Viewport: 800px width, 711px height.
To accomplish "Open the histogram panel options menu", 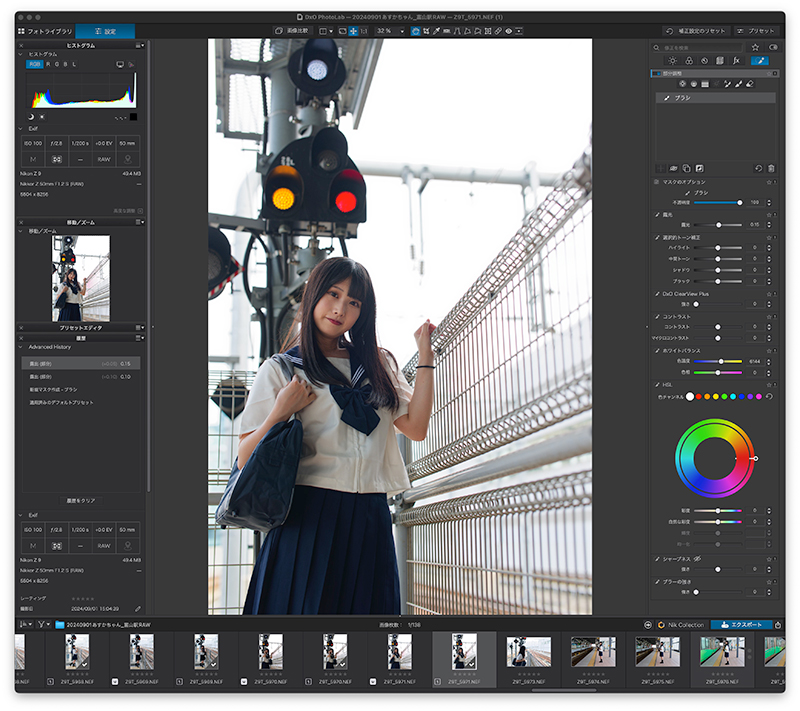I will [141, 45].
